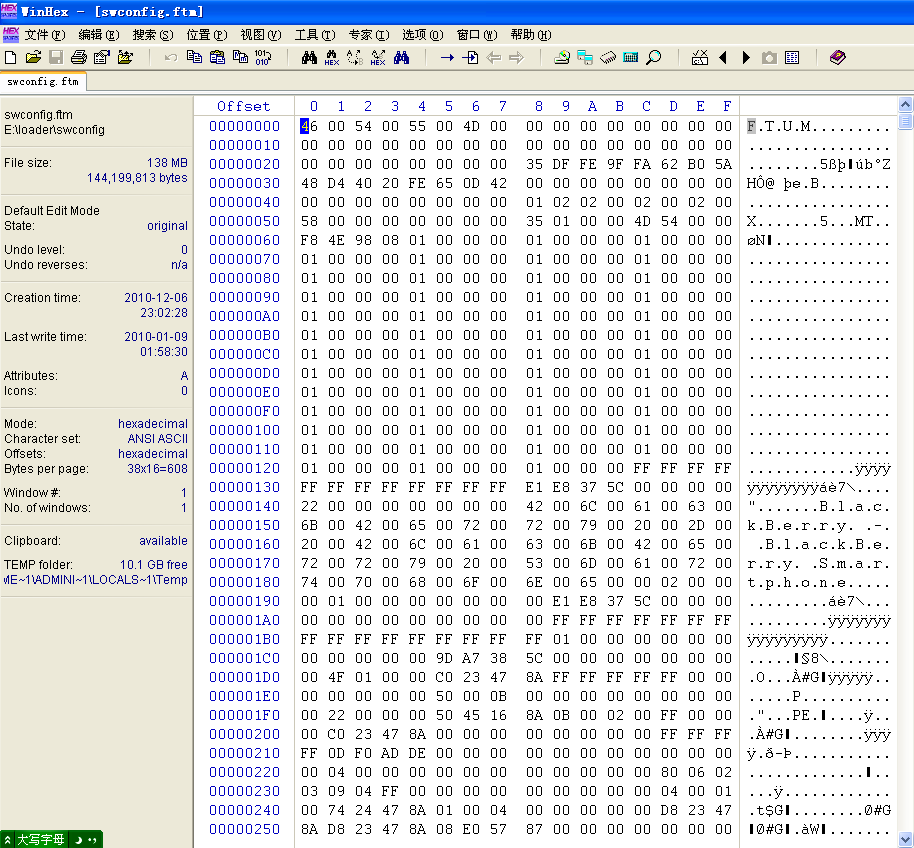
Task: Click the purple Help book icon
Action: (x=838, y=57)
